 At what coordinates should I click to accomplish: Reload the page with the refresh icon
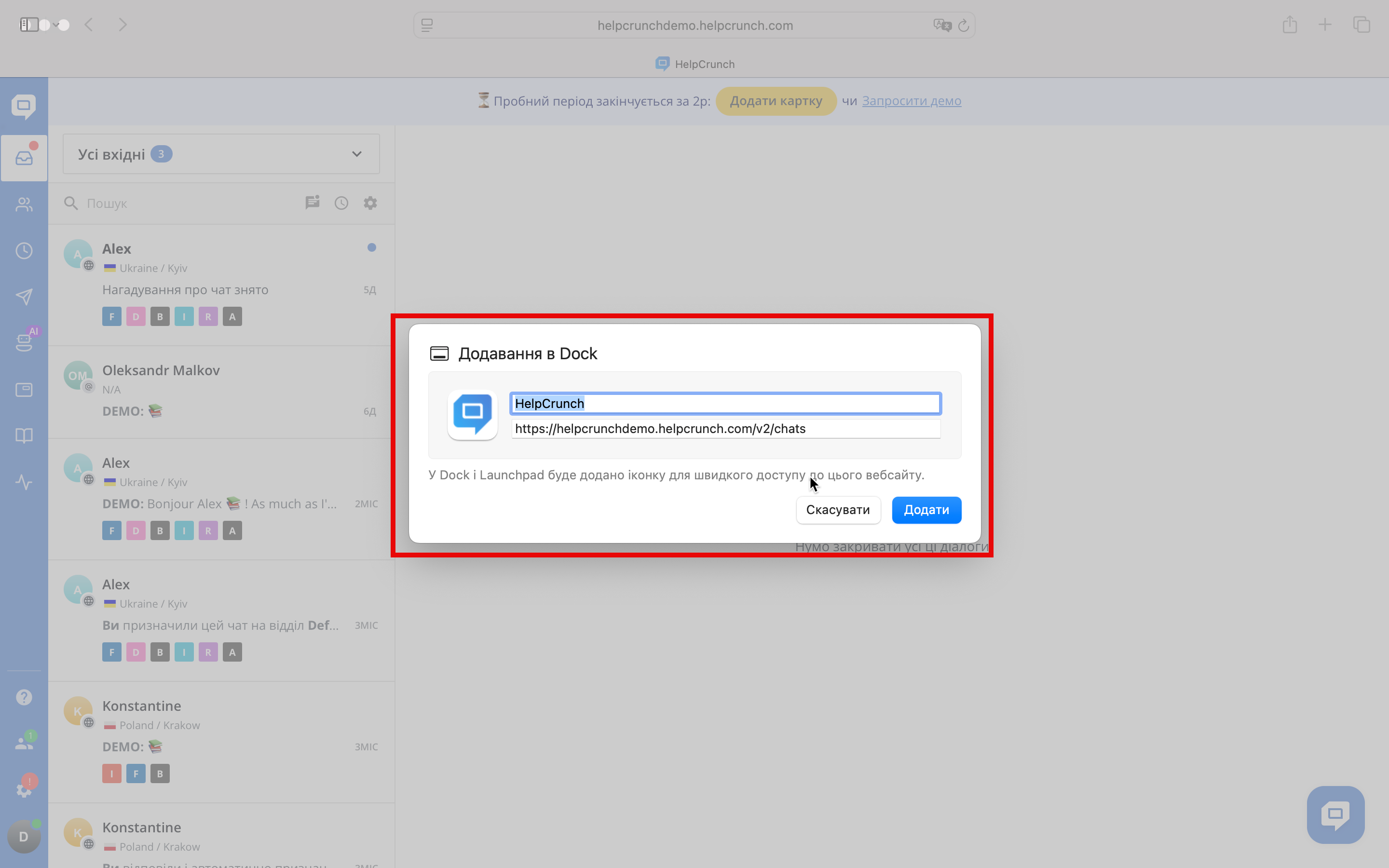(x=964, y=25)
